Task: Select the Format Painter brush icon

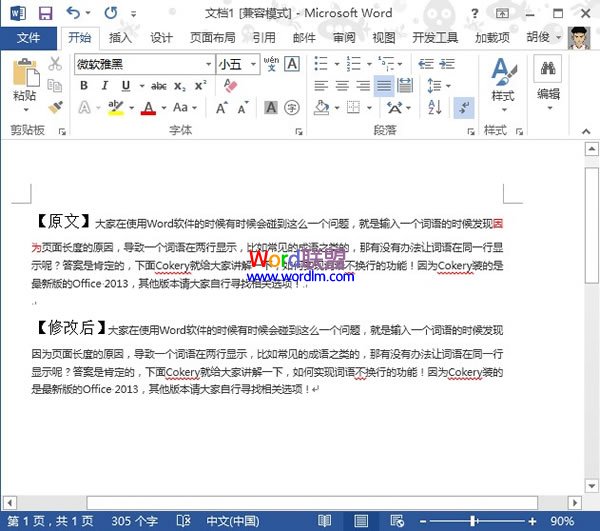Action: [x=55, y=106]
